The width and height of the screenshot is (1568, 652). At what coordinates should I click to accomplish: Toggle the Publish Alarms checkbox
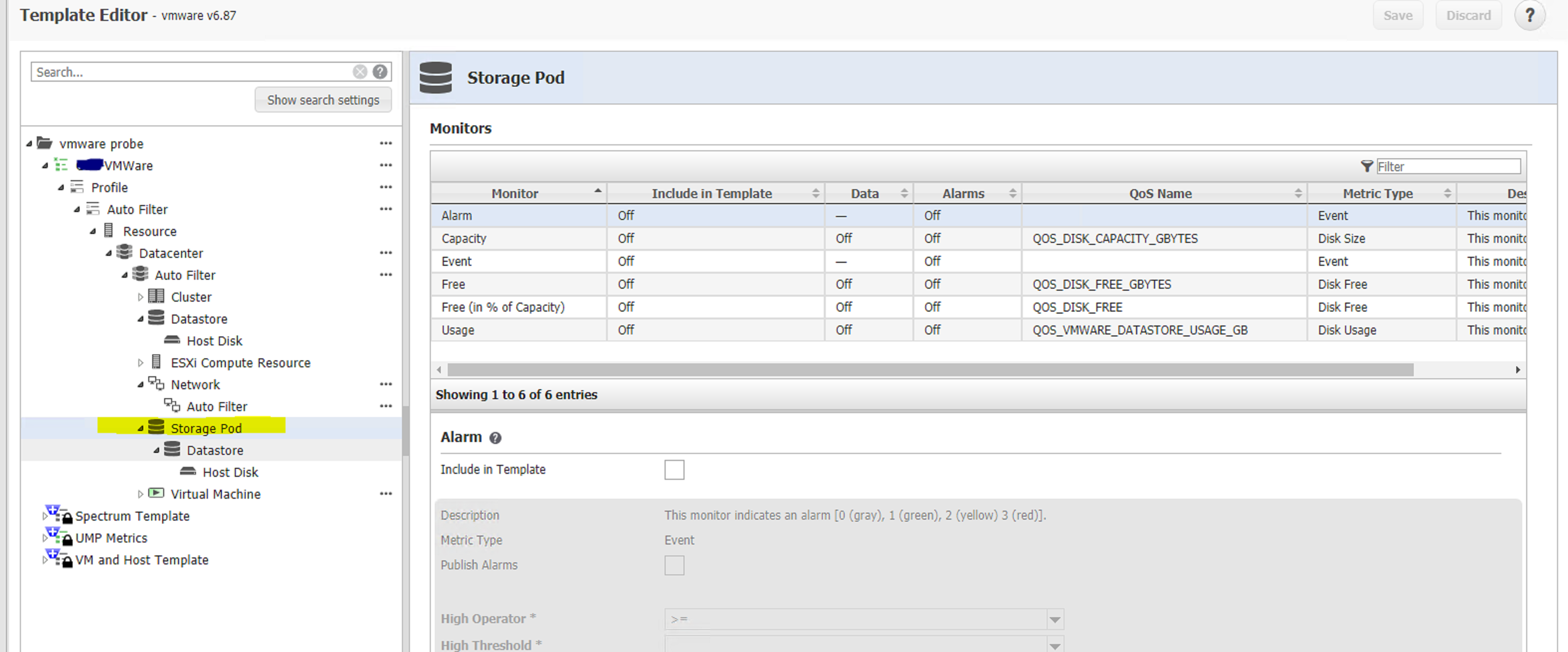tap(674, 565)
